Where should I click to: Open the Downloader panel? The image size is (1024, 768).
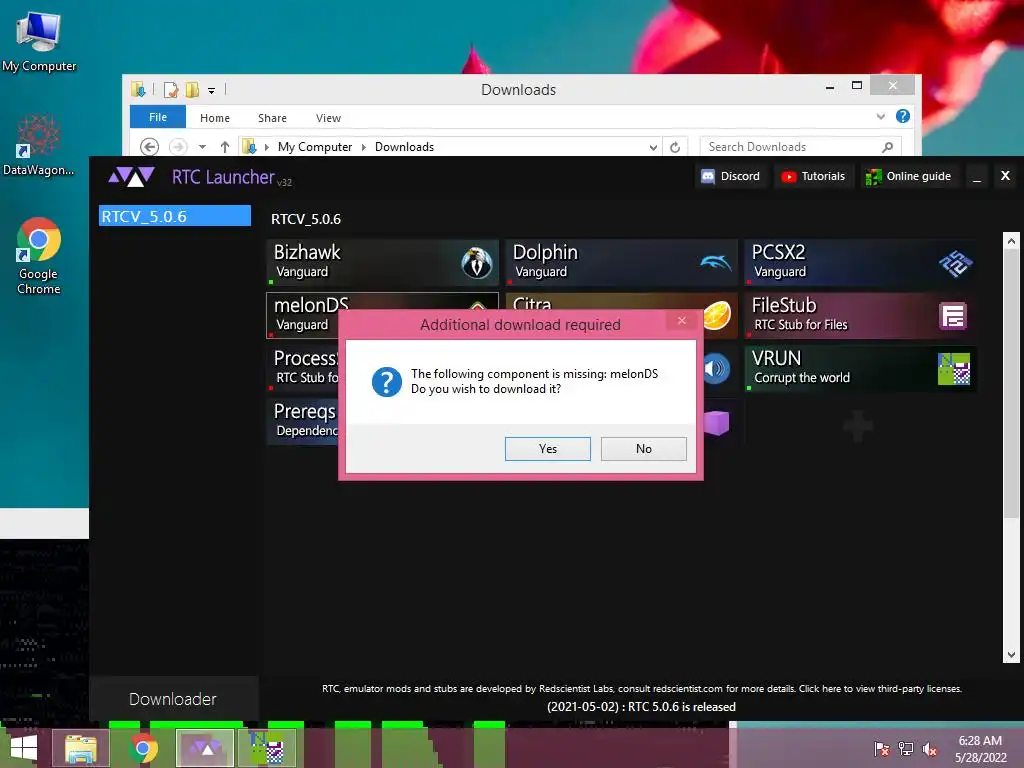pos(173,699)
